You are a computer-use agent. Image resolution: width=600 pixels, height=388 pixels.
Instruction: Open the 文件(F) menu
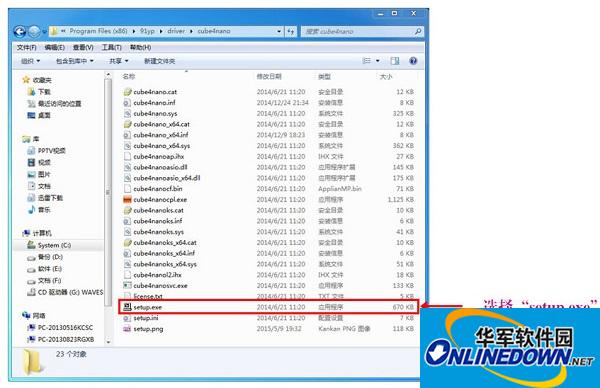click(x=26, y=47)
